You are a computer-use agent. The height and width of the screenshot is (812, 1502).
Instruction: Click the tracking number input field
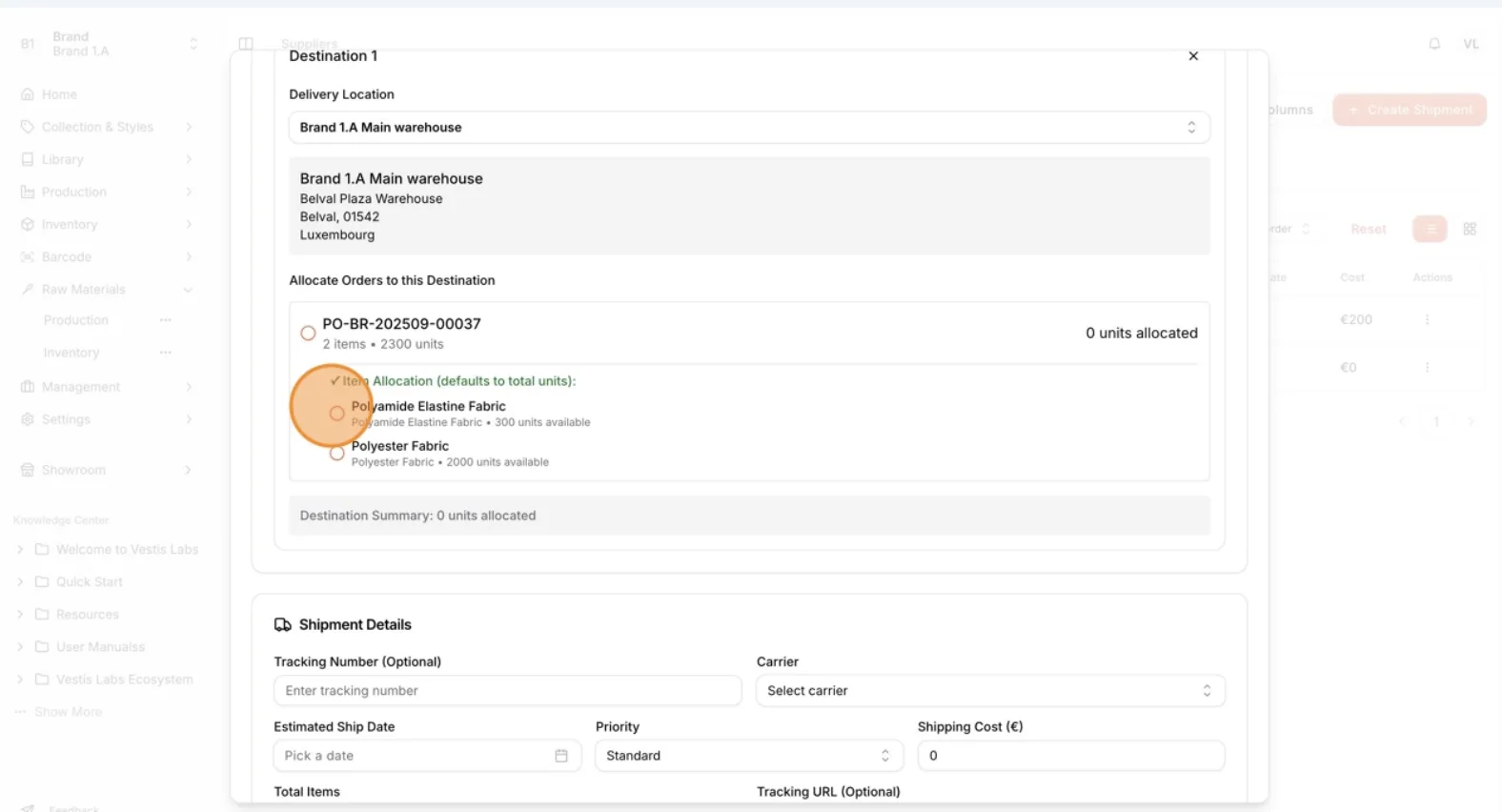click(507, 691)
